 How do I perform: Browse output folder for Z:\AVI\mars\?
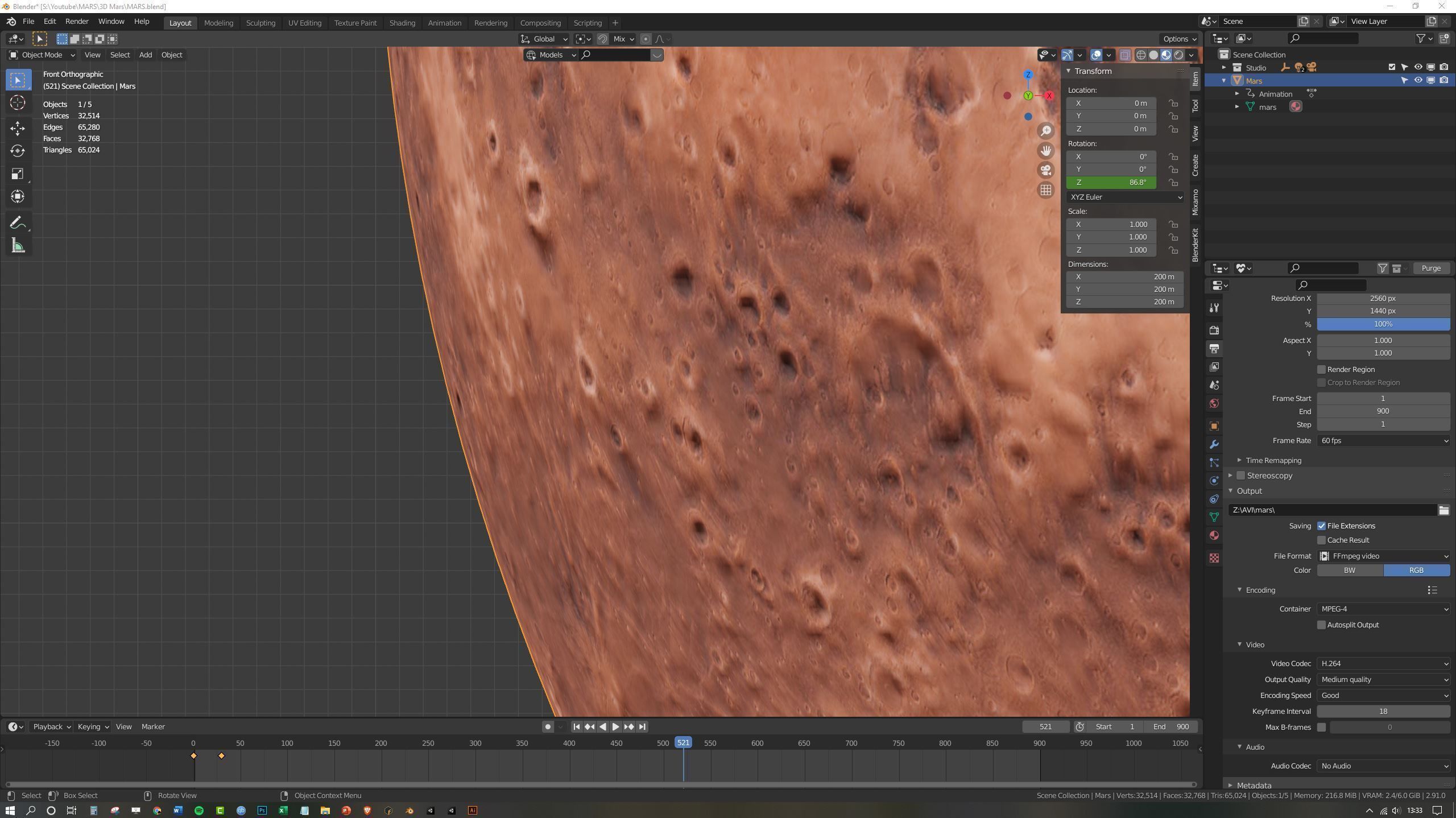pyautogui.click(x=1443, y=510)
